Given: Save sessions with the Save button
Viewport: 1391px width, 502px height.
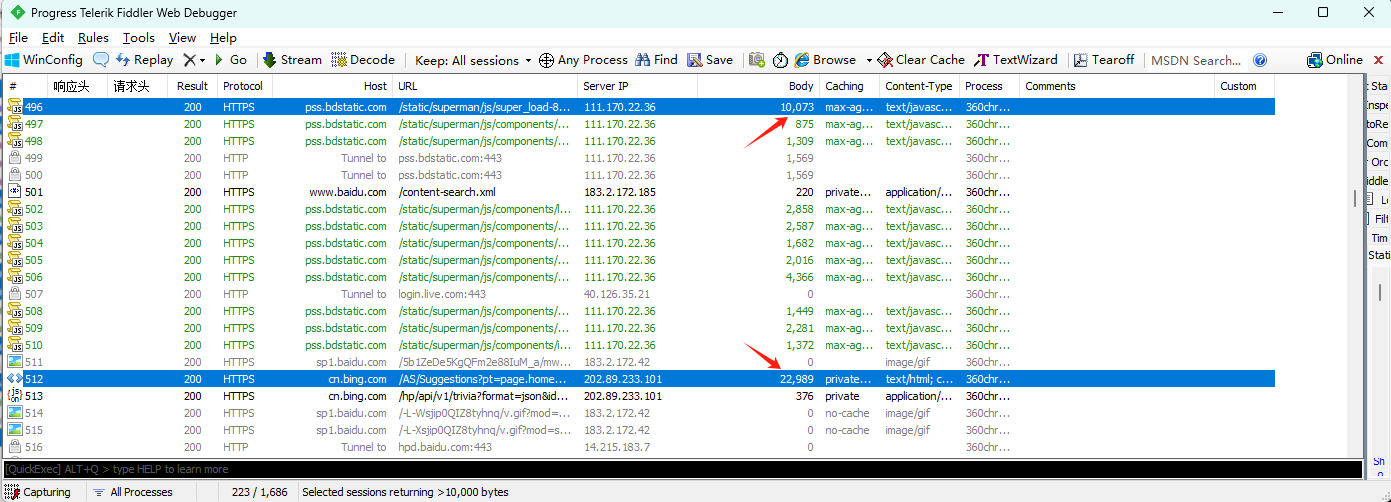Looking at the screenshot, I should 710,60.
